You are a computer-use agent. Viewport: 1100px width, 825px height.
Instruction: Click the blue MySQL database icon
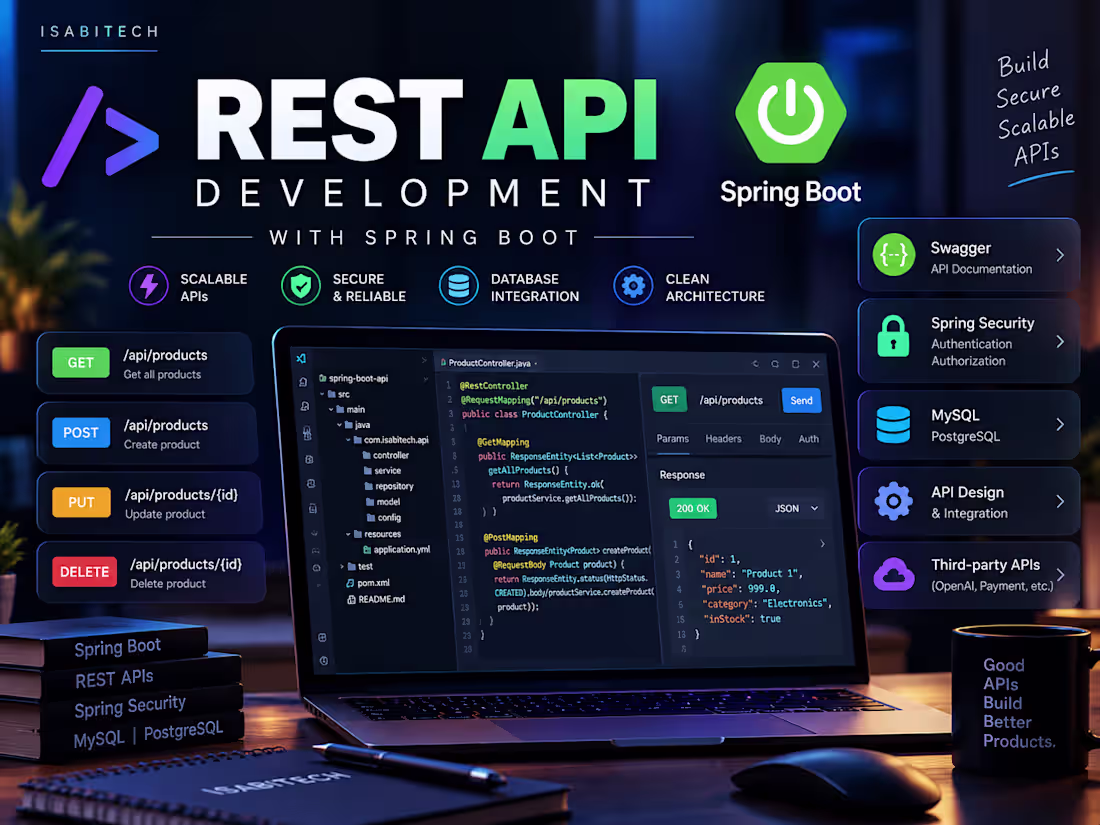(x=893, y=424)
